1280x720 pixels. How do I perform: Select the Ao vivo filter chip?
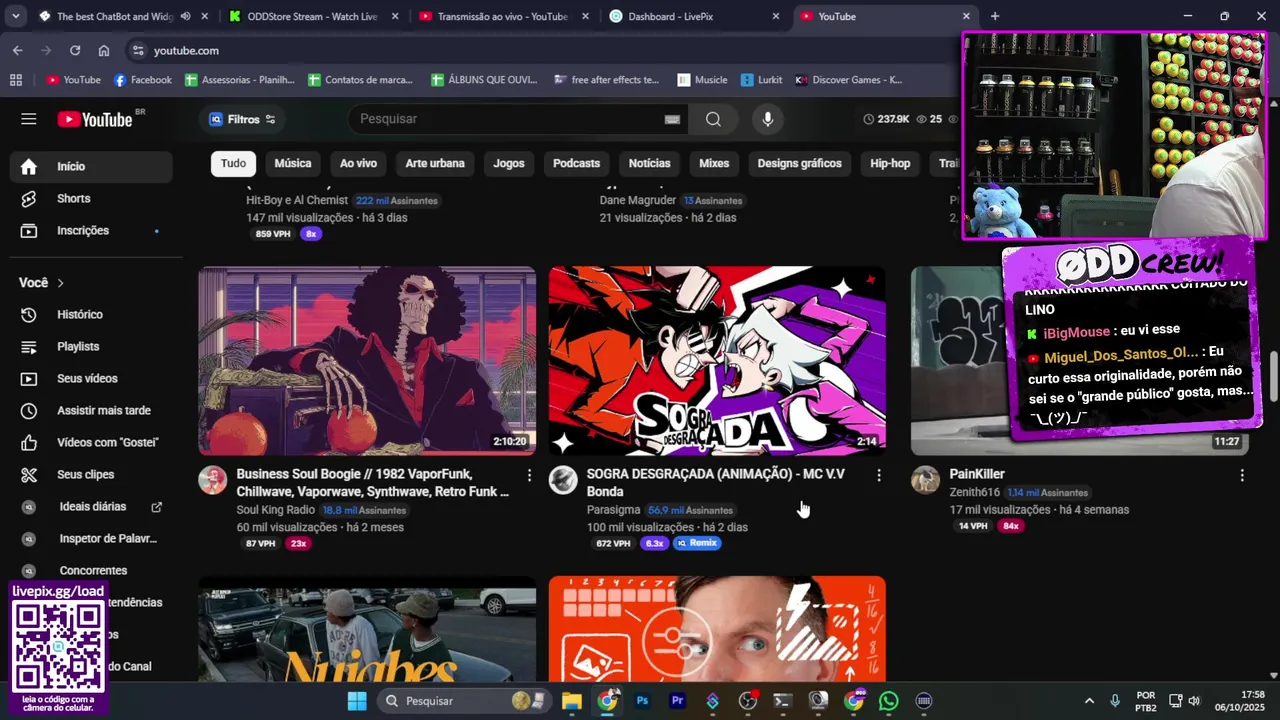tap(358, 163)
